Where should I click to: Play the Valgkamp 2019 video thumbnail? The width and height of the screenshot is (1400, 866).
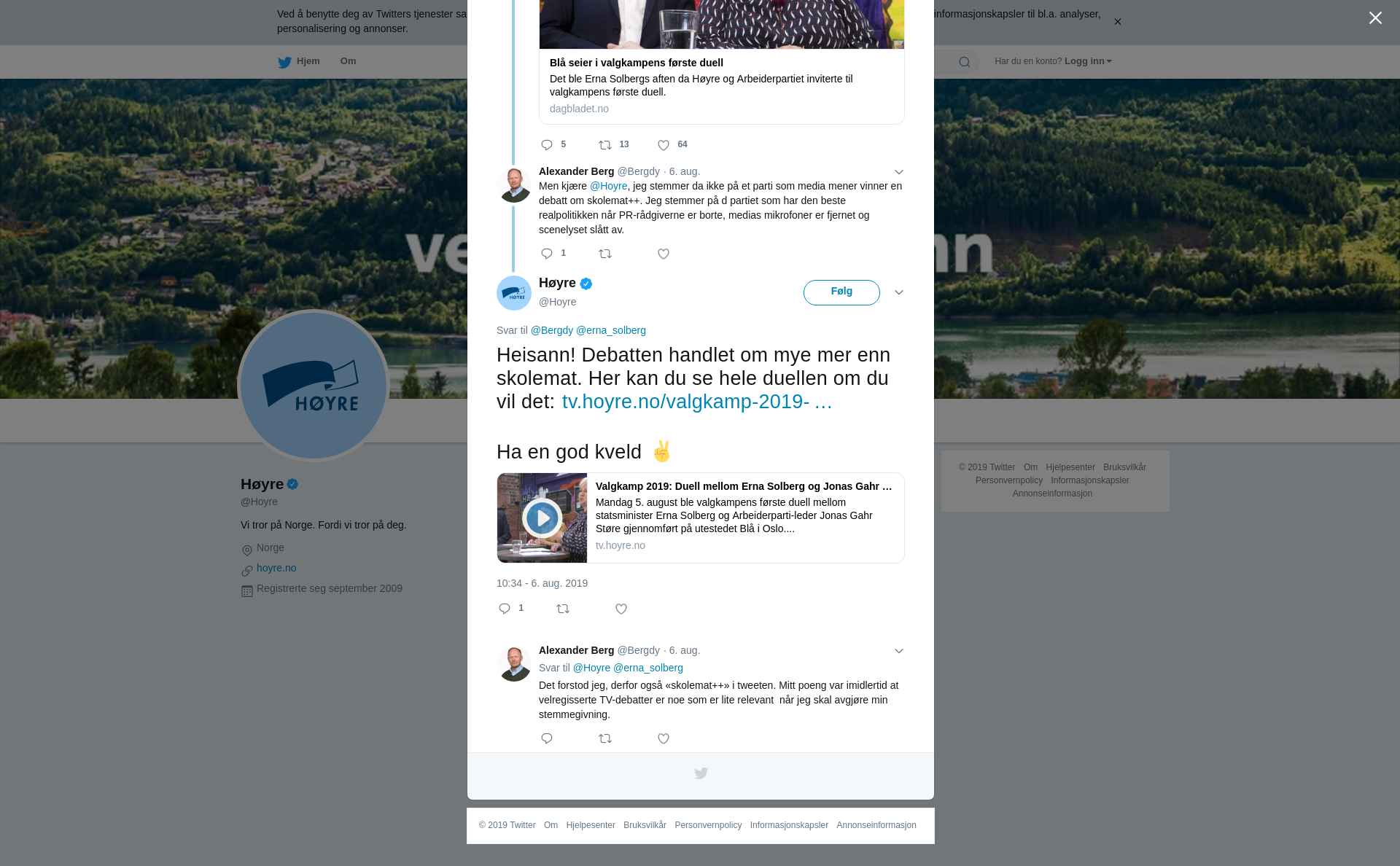tap(542, 518)
